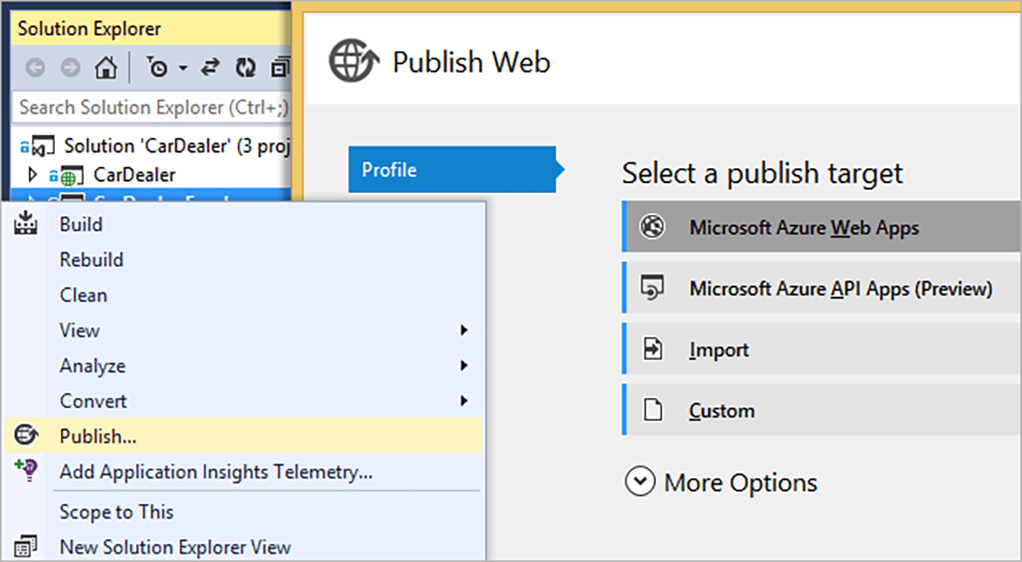Viewport: 1022px width, 562px height.
Task: Click the globe icon beside Publish Web title
Action: pos(354,63)
